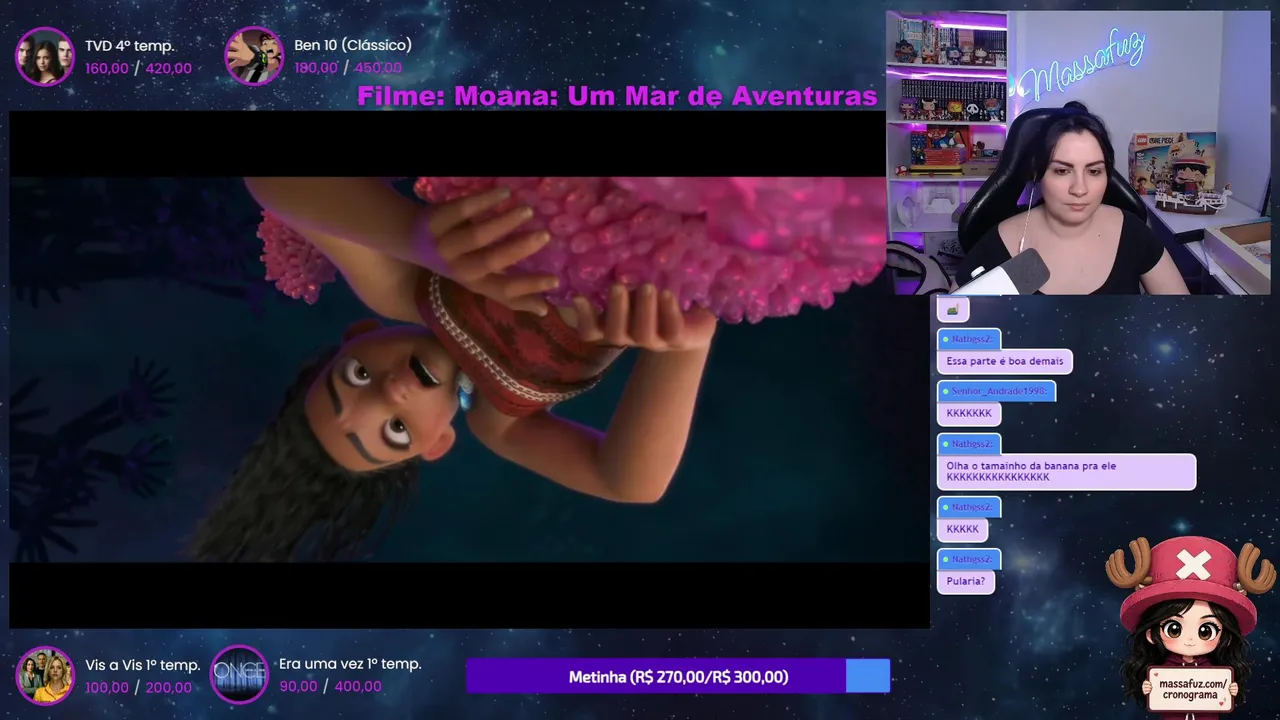Click the Metinha donation progress bar

coord(678,677)
